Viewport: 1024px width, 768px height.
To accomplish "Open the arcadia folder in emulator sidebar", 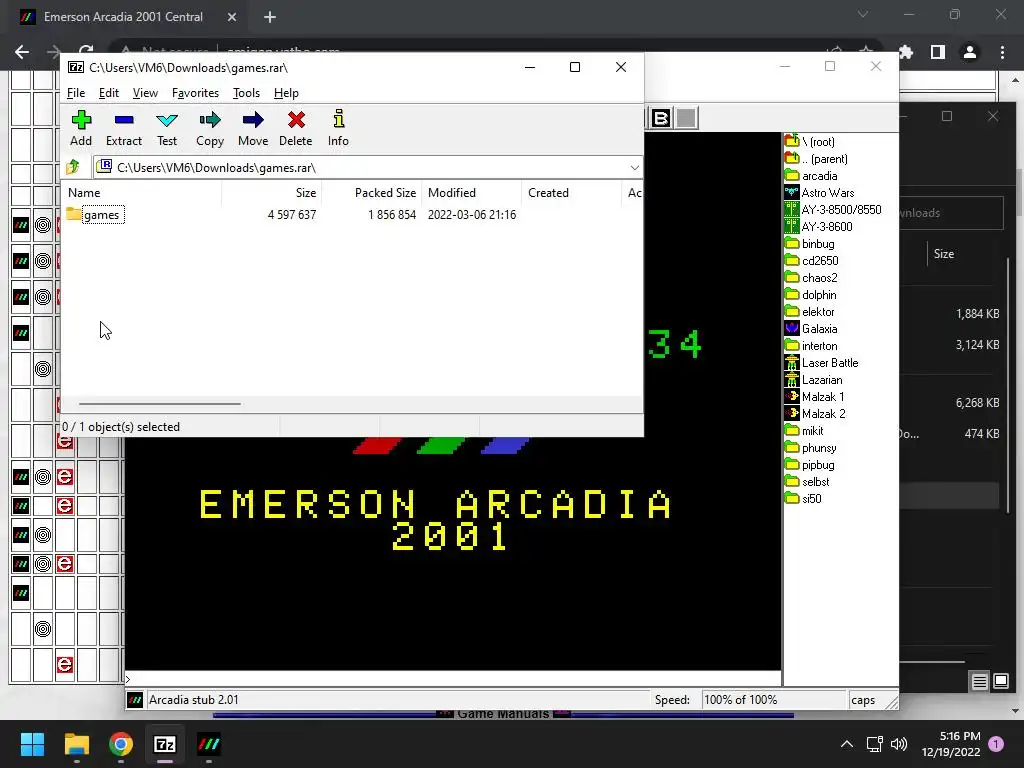I will (x=811, y=176).
